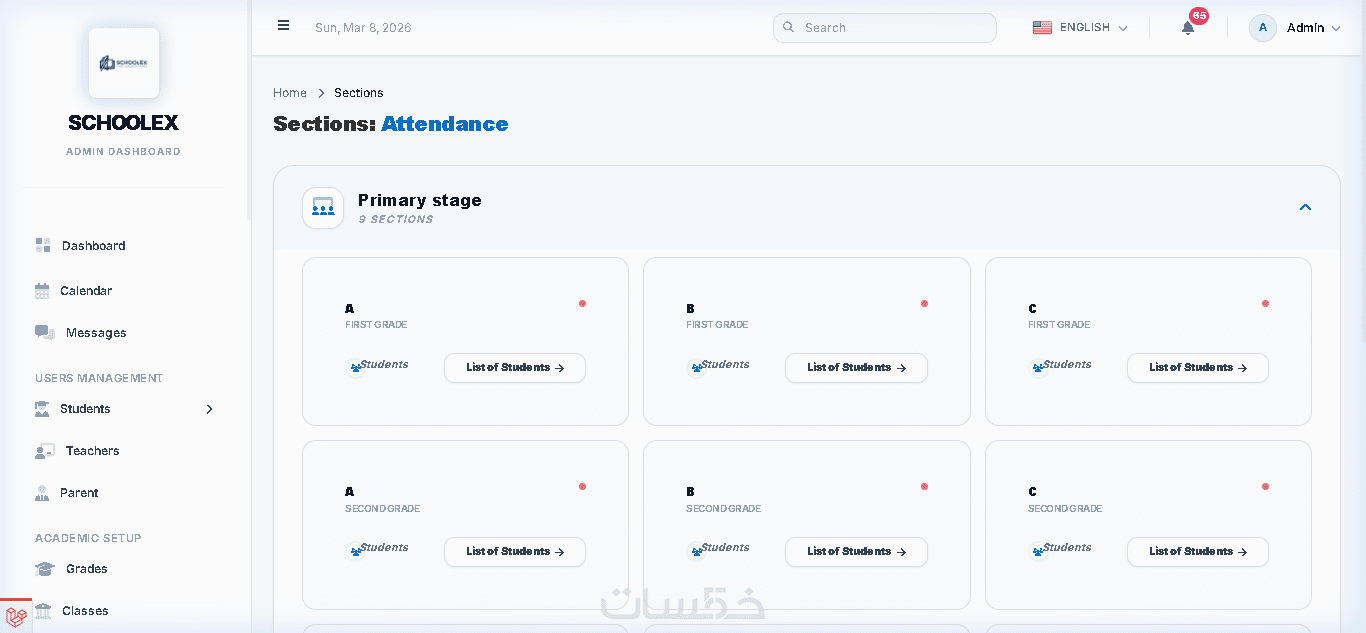Click the Calendar sidebar icon
The height and width of the screenshot is (633, 1366).
tap(42, 291)
